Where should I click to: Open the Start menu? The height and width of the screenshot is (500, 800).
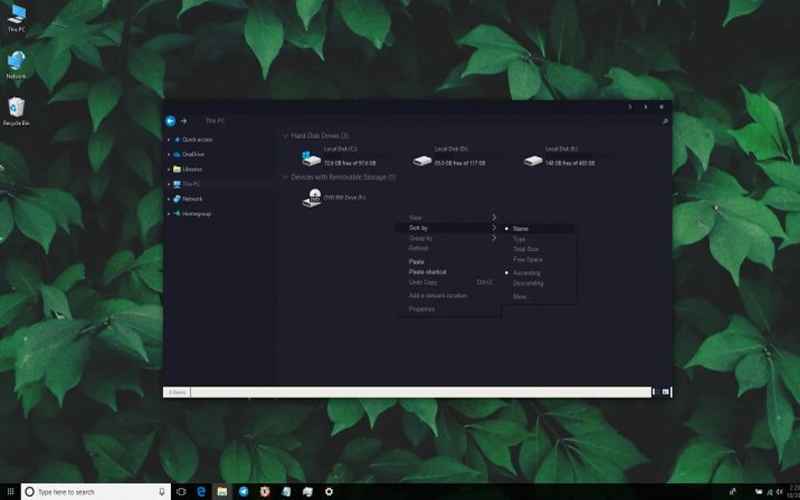pyautogui.click(x=10, y=492)
